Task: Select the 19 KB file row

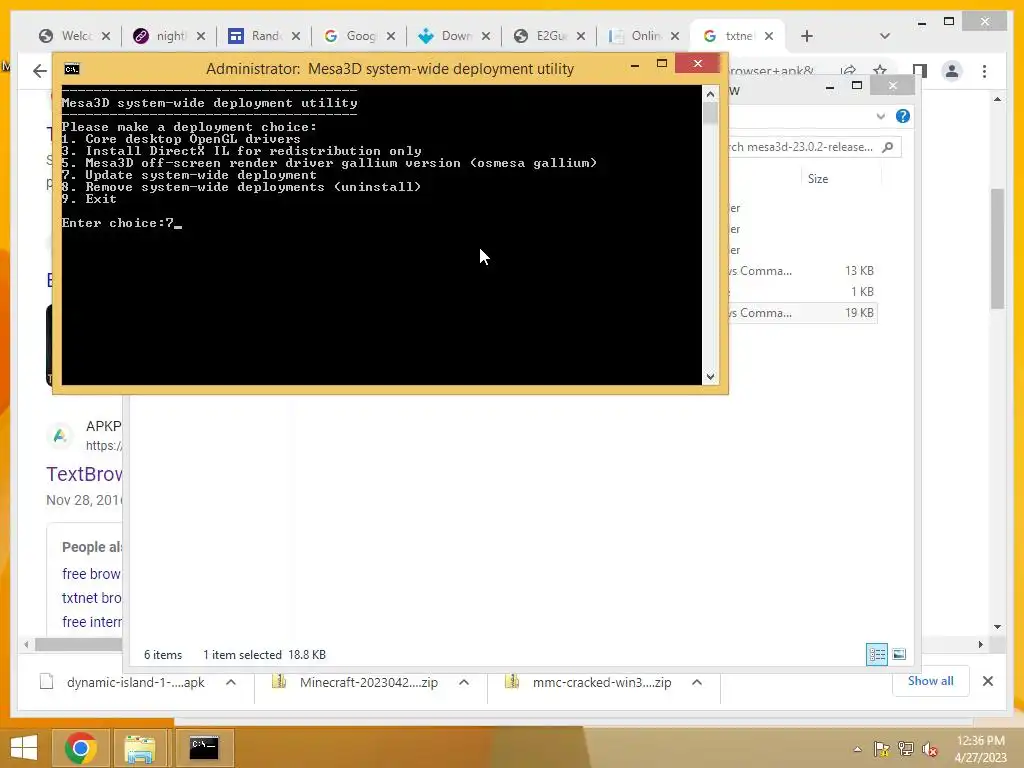Action: pyautogui.click(x=801, y=313)
